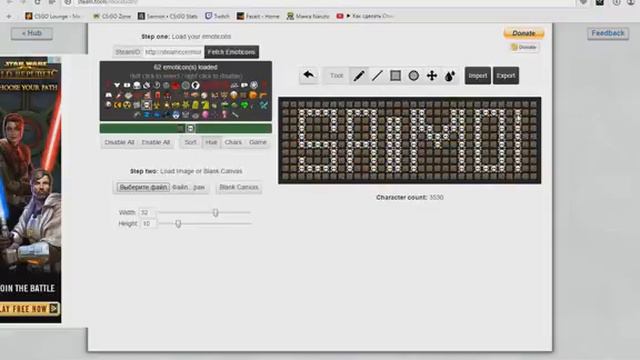
Task: Open the Faceit Home bookmark
Action: pyautogui.click(x=258, y=16)
